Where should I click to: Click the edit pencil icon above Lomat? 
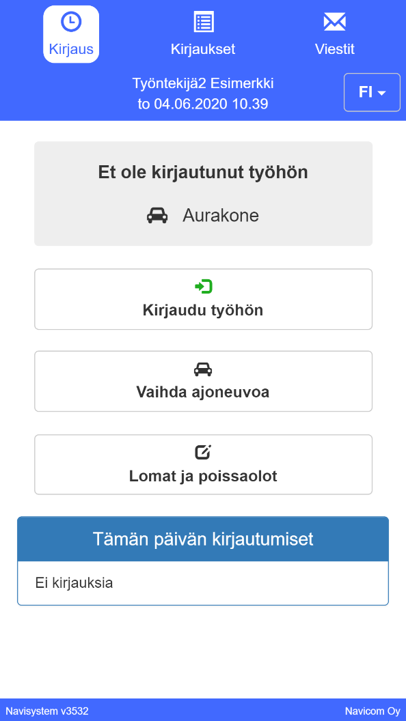(x=203, y=452)
